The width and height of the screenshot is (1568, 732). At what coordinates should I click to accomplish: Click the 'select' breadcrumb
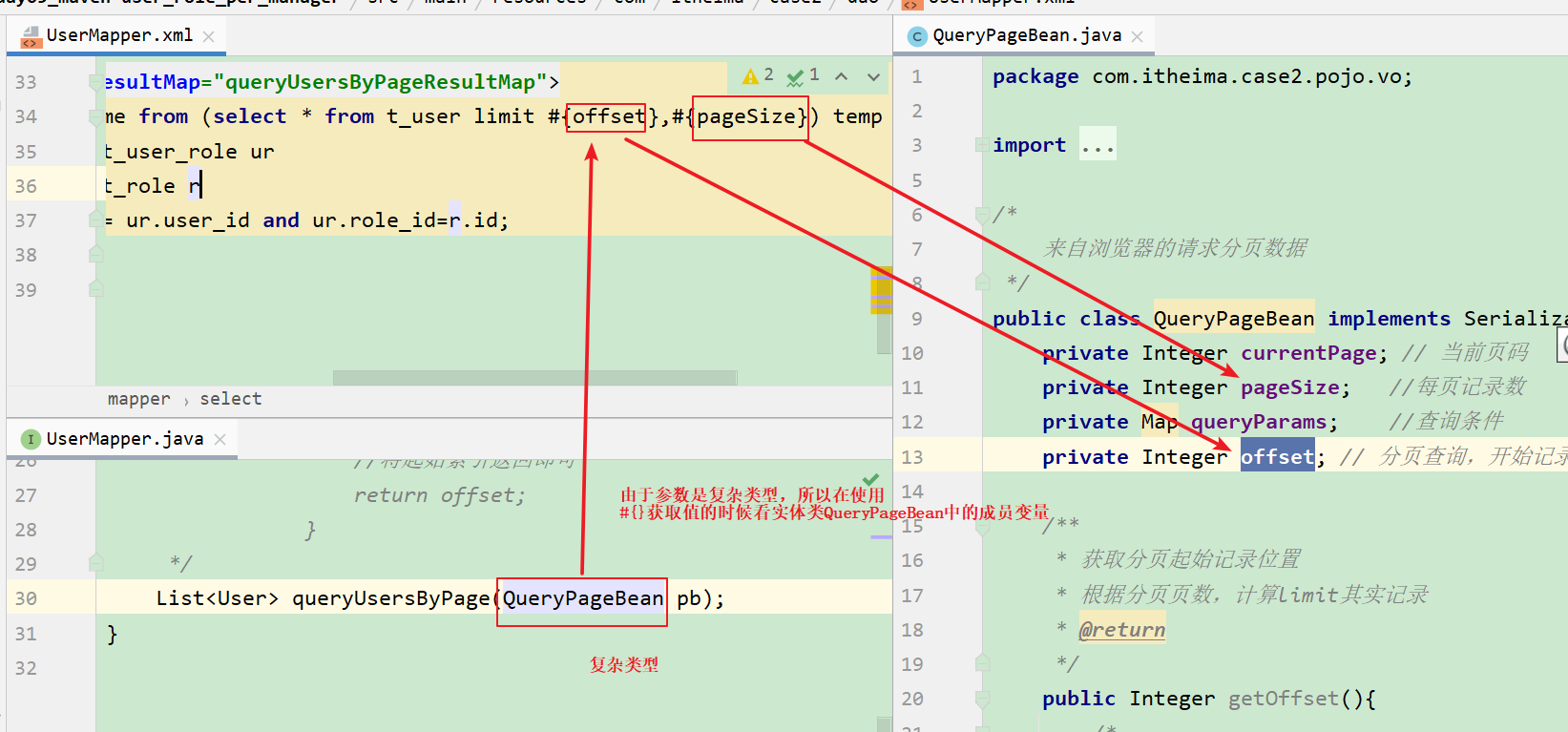[230, 399]
